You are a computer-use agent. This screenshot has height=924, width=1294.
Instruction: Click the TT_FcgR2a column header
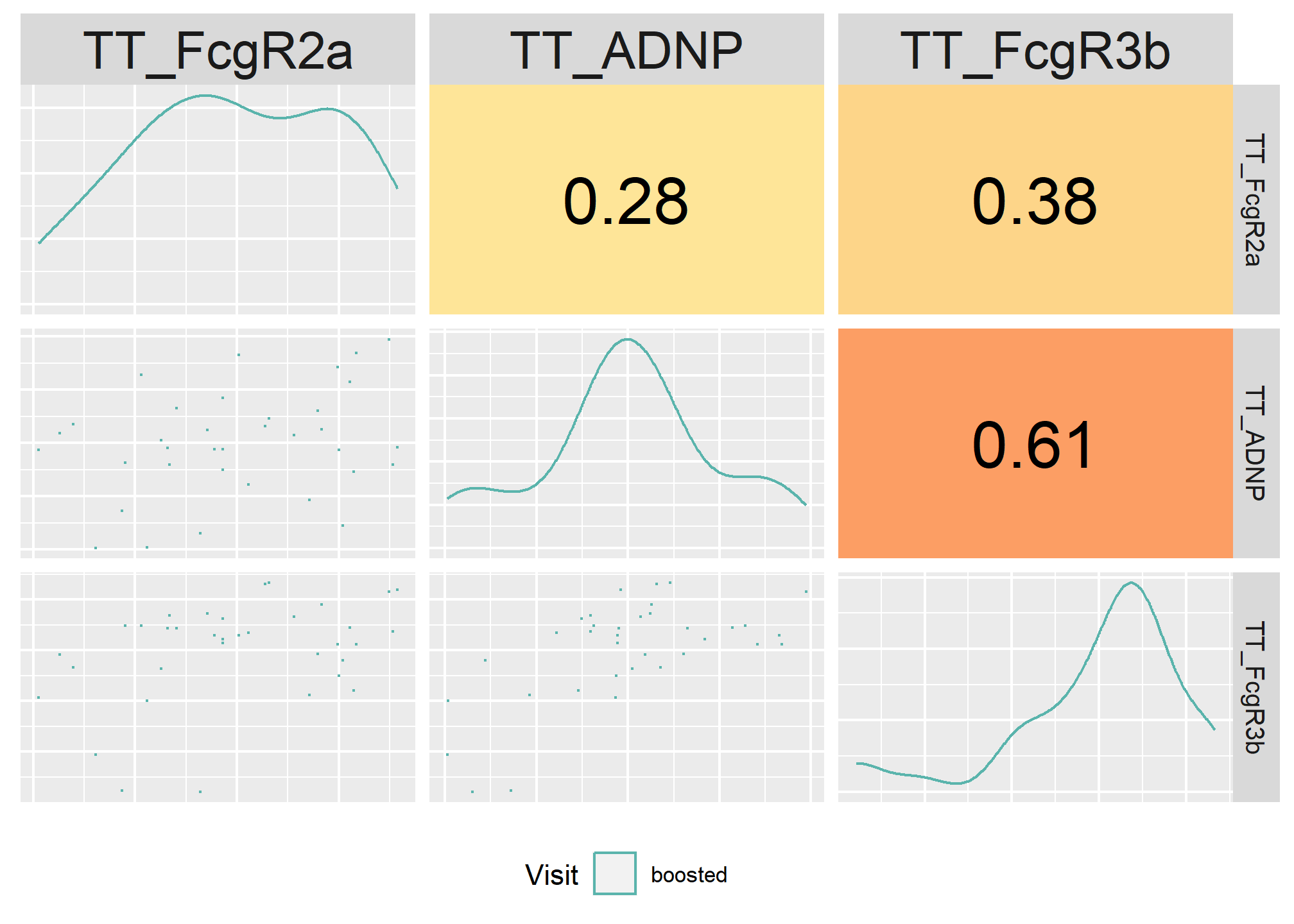(x=218, y=49)
